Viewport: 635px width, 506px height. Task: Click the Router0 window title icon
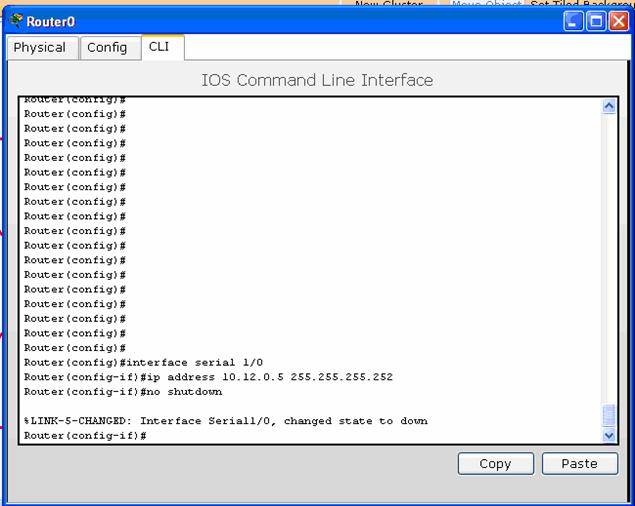pos(15,21)
